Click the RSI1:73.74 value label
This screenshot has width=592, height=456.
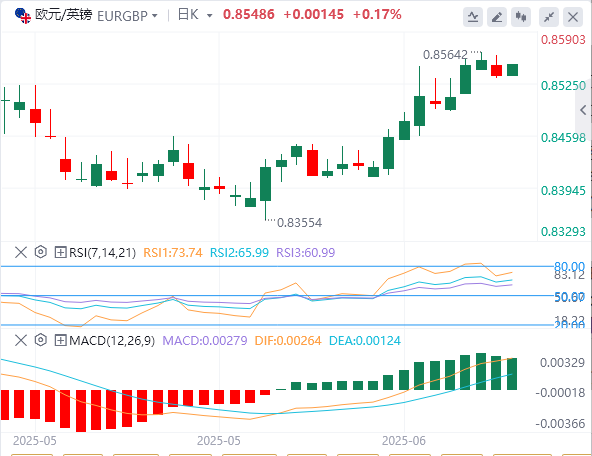173,253
